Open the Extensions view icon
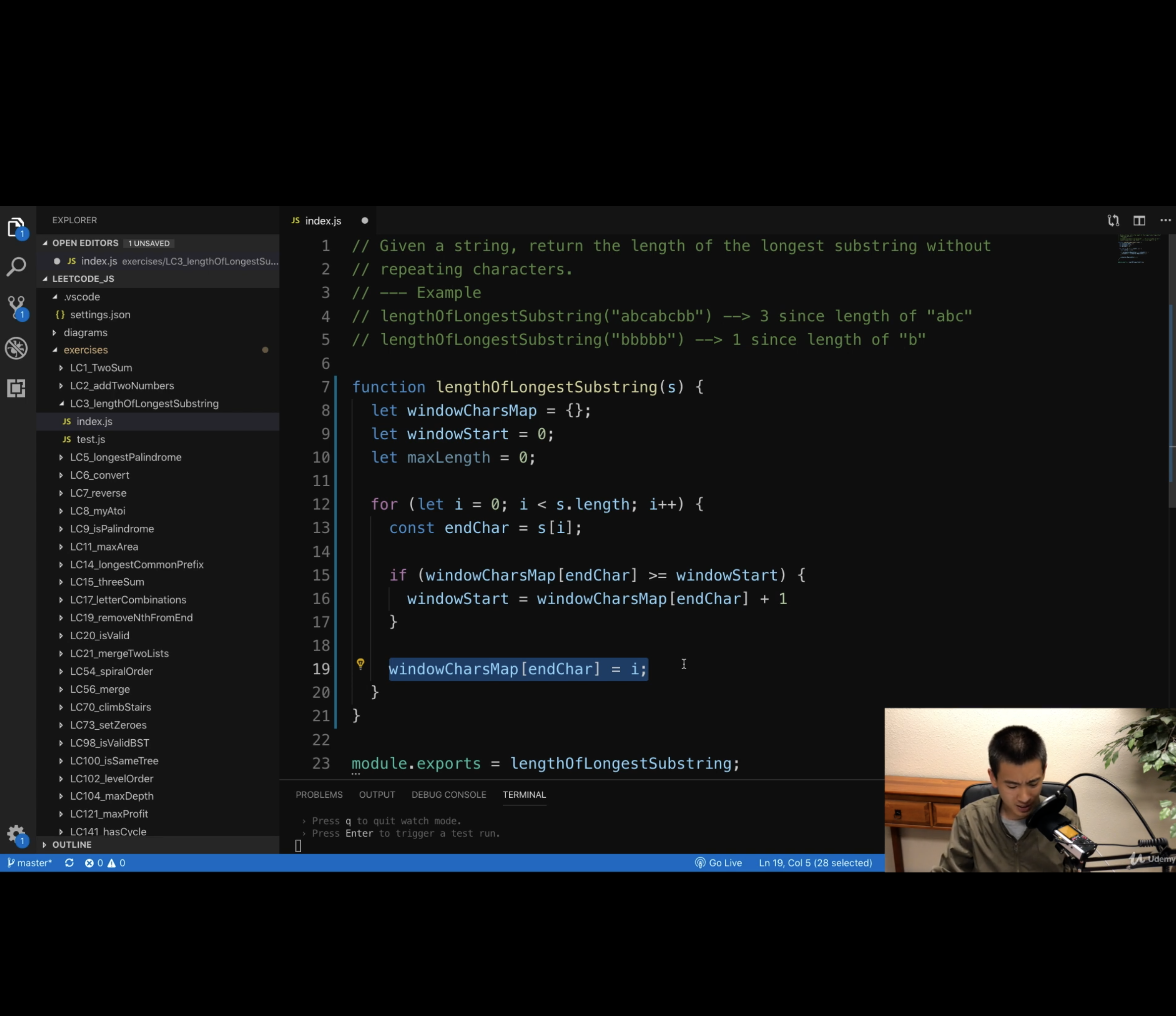1176x1016 pixels. (16, 389)
